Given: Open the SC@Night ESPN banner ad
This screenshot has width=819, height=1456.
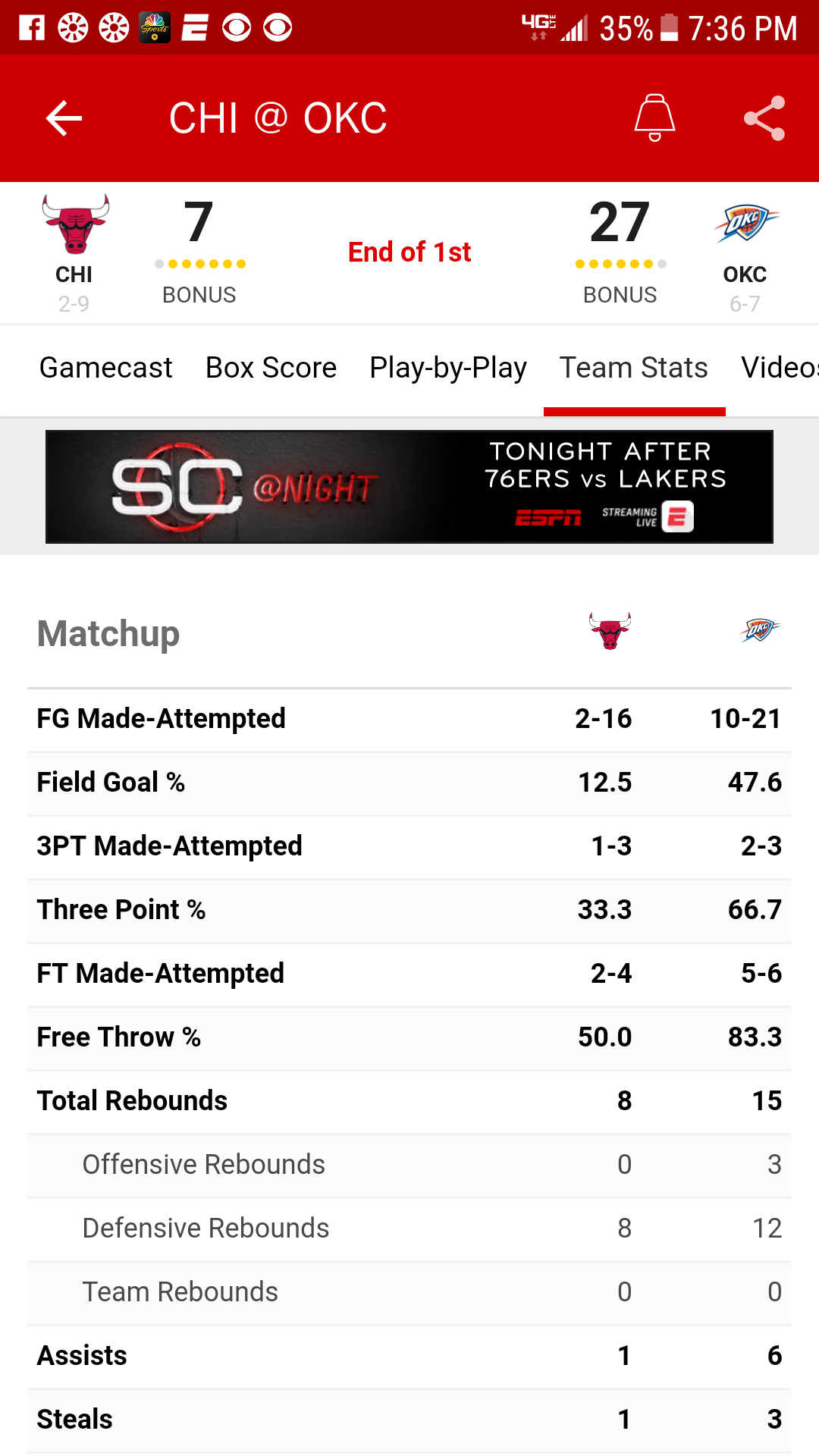Looking at the screenshot, I should click(x=409, y=487).
